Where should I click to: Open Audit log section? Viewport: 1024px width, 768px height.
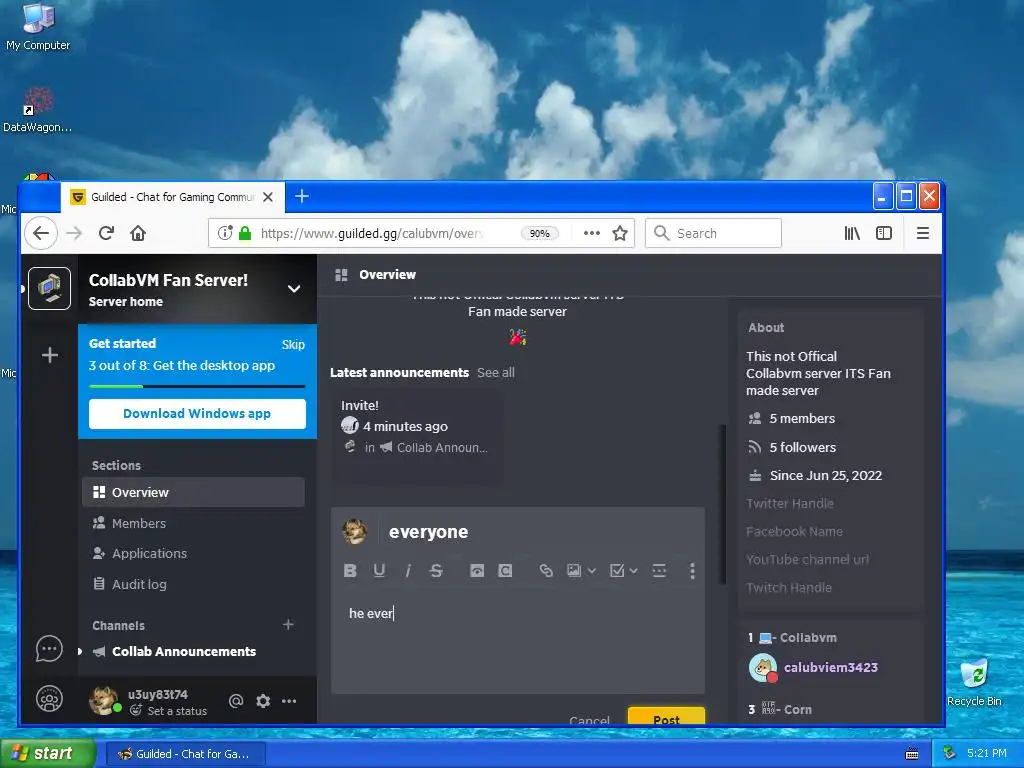click(193, 584)
